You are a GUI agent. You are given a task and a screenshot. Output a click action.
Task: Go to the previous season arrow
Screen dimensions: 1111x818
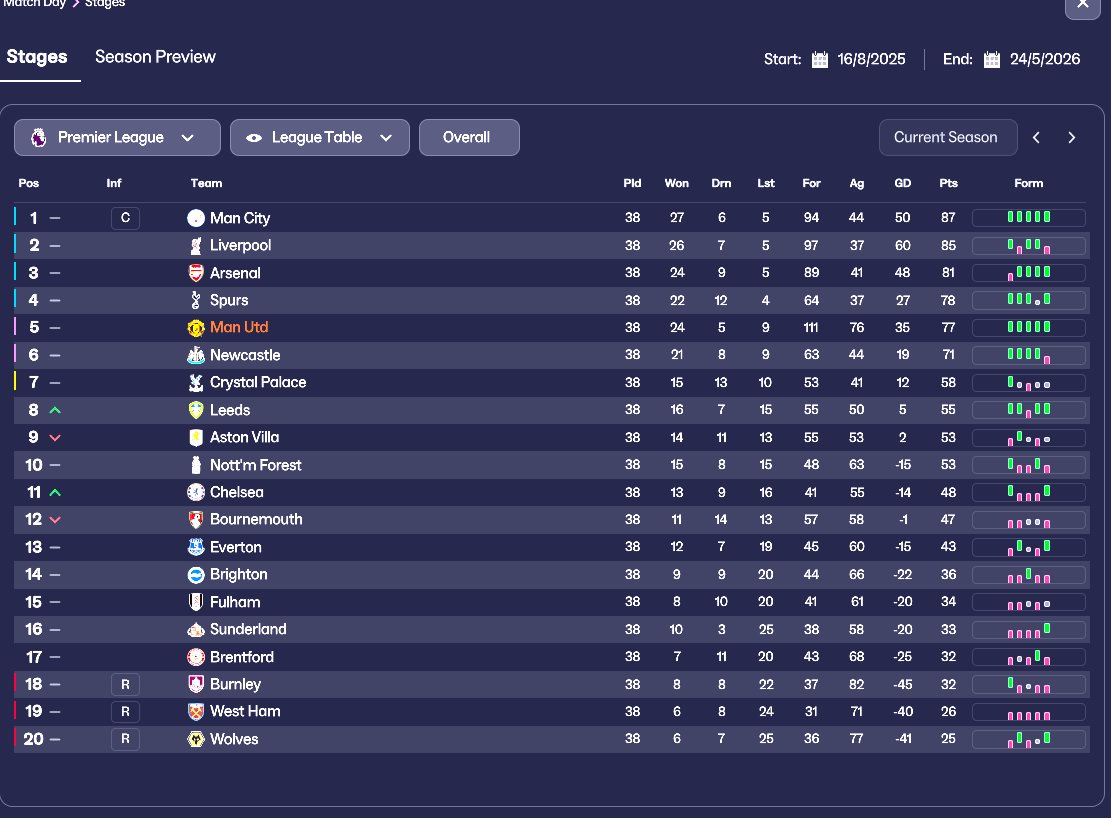click(x=1036, y=138)
